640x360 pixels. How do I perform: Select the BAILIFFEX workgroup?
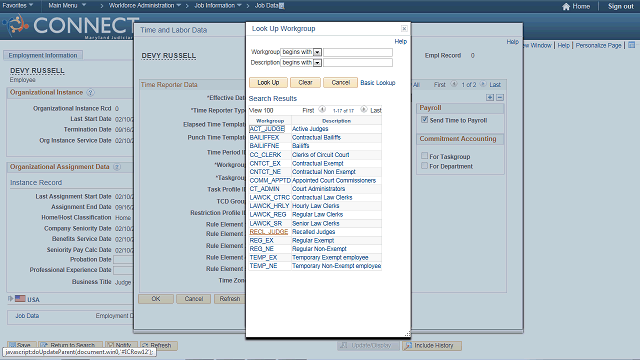tap(264, 138)
